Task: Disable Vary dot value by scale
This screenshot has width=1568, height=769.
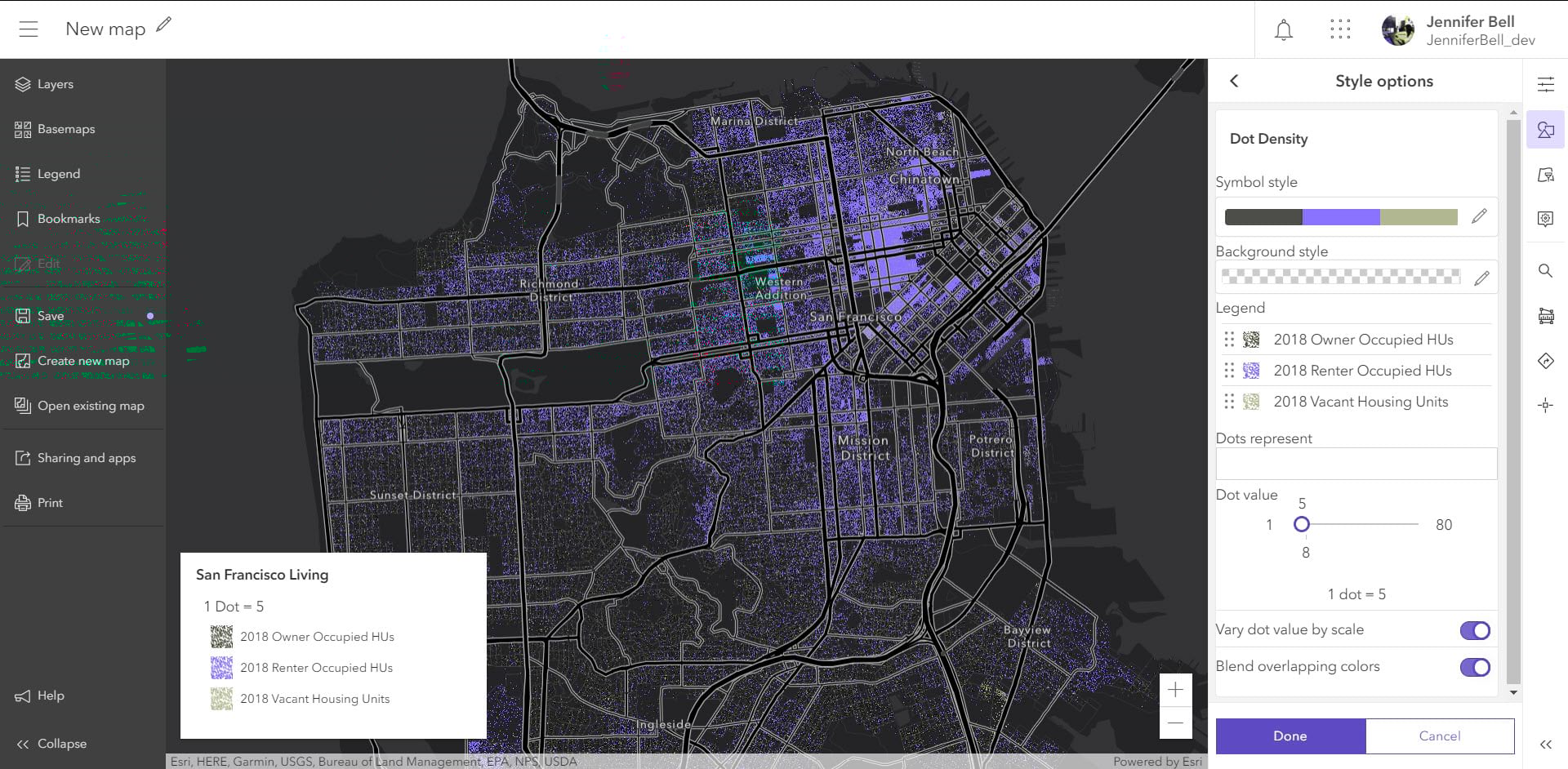Action: [x=1475, y=629]
